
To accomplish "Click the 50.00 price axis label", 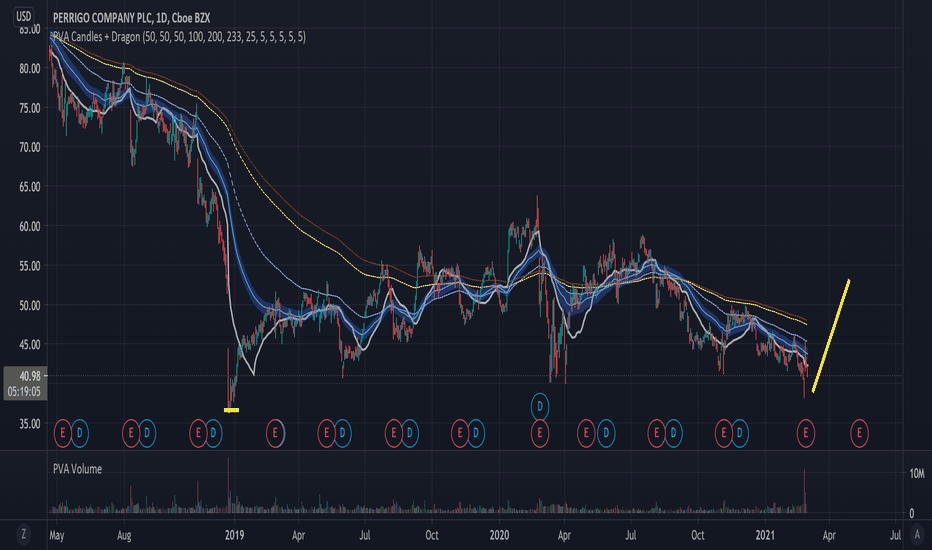I will click(x=30, y=306).
